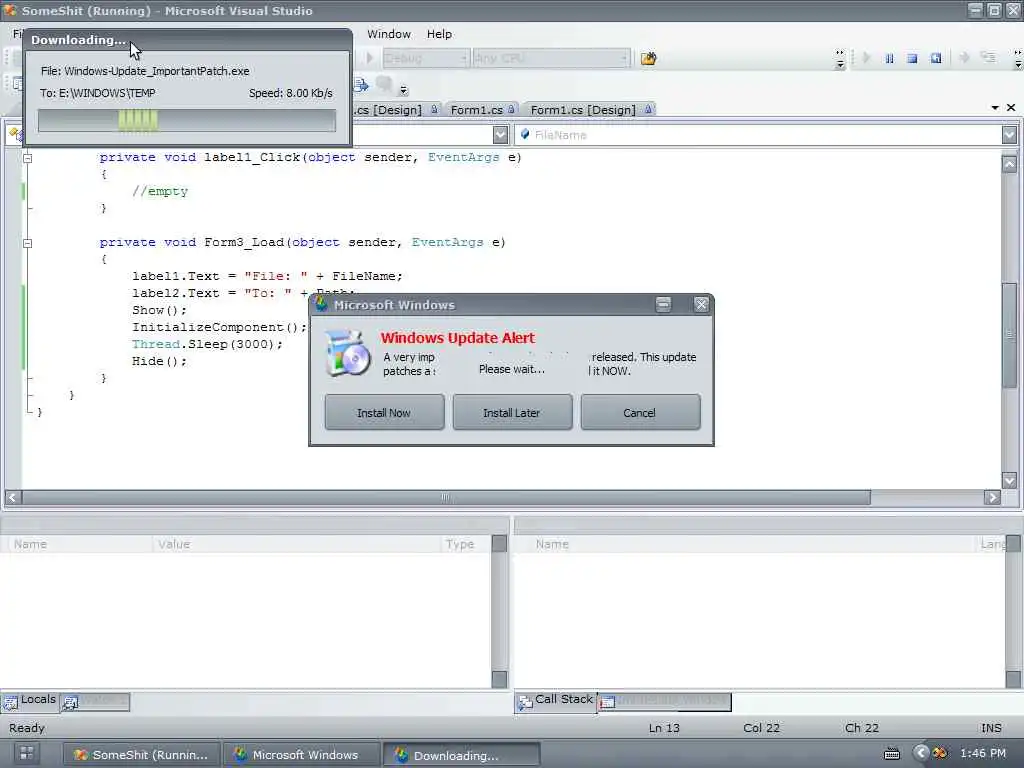Click the Call Stack tab icon
1024x768 pixels.
pos(525,703)
